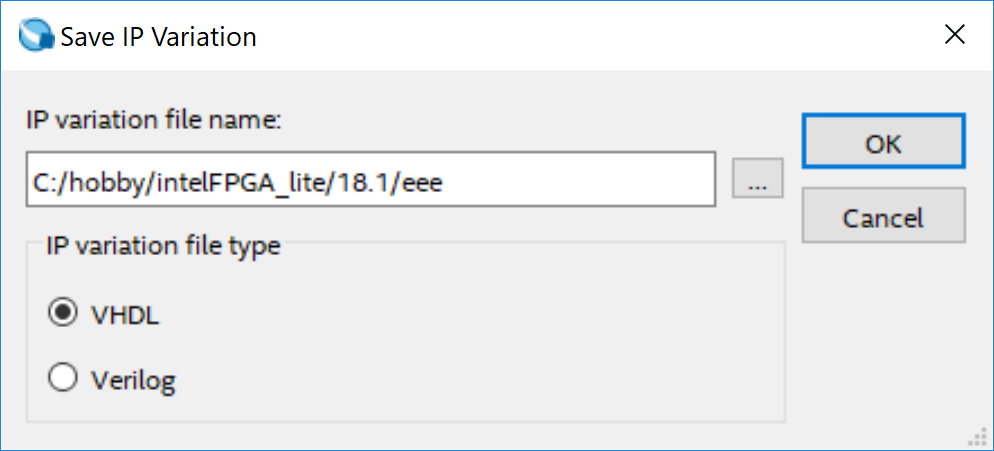Click 'C:/hobby' segment in the path field

point(72,181)
